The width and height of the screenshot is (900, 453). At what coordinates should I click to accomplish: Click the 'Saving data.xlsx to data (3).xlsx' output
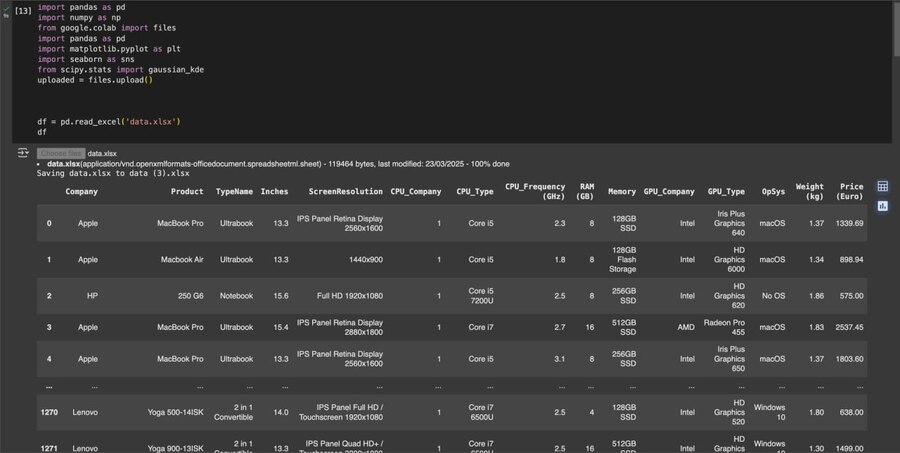point(113,173)
